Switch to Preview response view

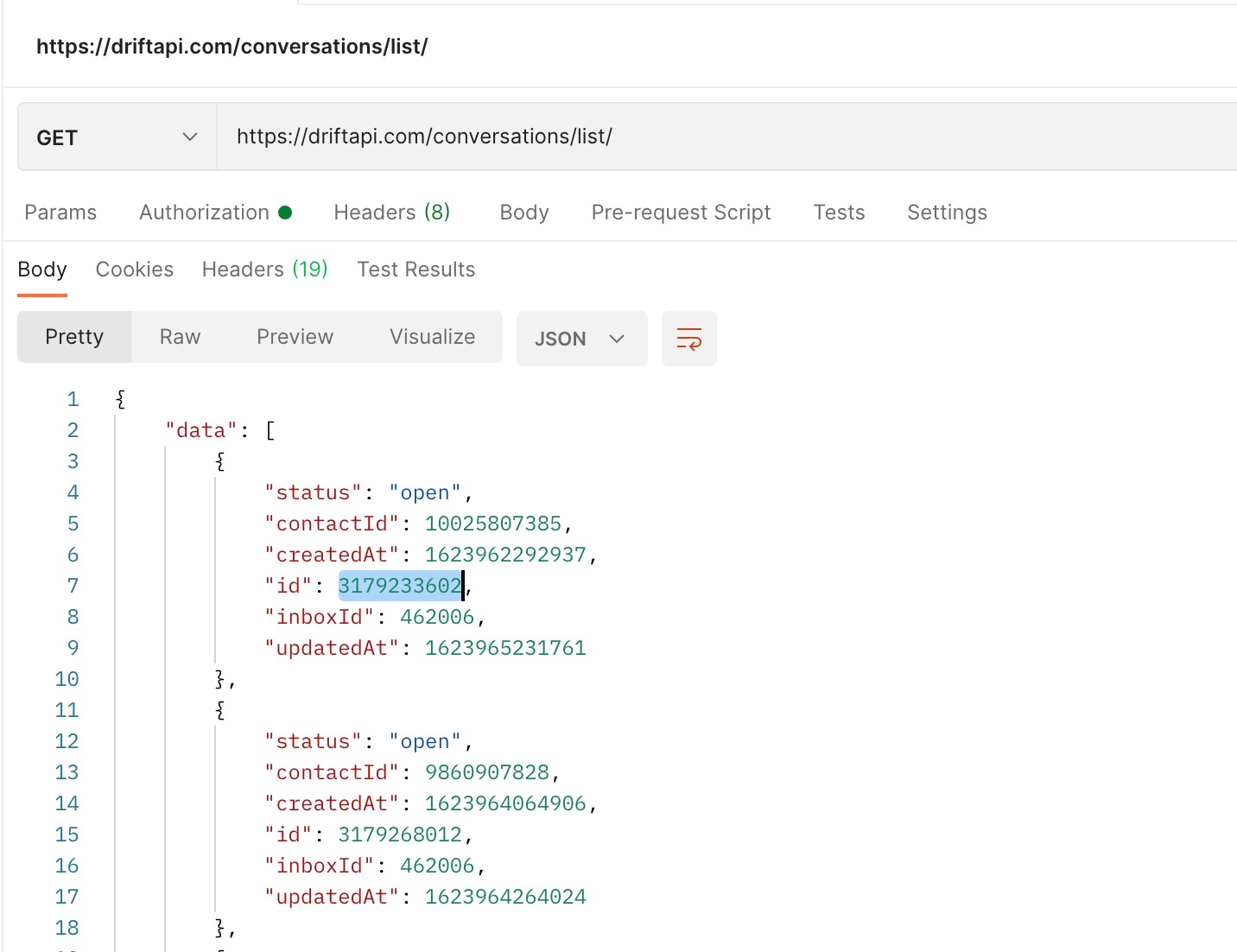point(295,337)
